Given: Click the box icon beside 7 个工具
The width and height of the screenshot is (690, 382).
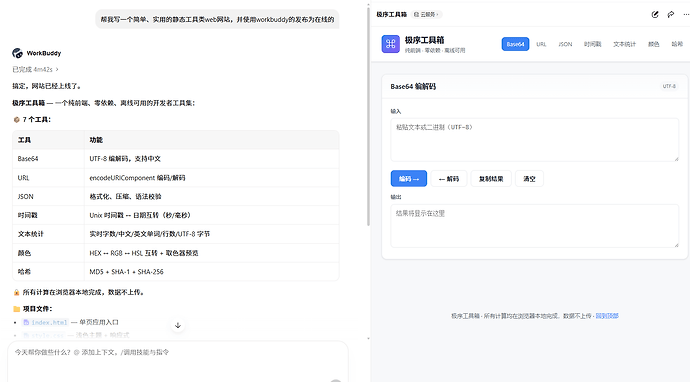Looking at the screenshot, I should (17, 120).
